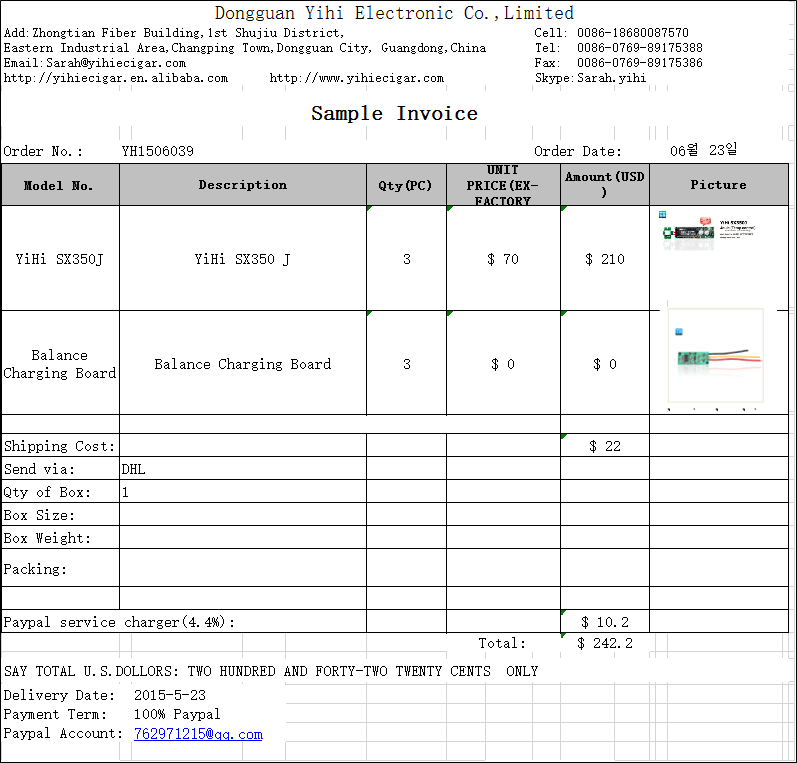Select the order date '06월 23일' cell

pyautogui.click(x=703, y=150)
